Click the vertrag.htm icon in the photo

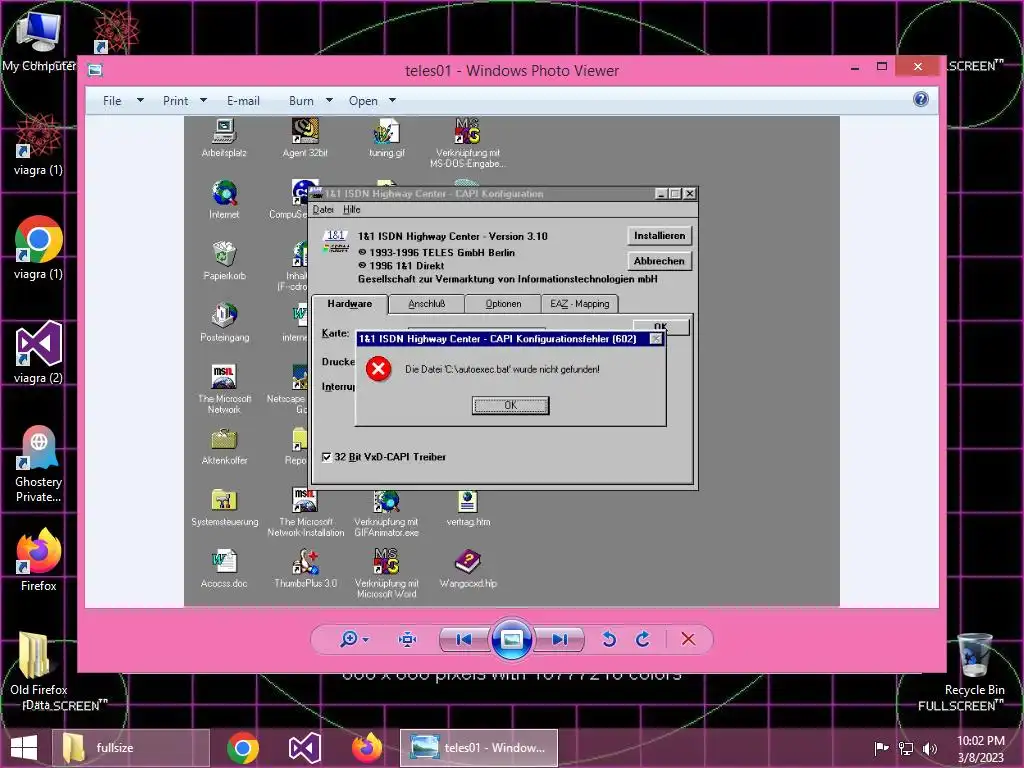click(468, 507)
